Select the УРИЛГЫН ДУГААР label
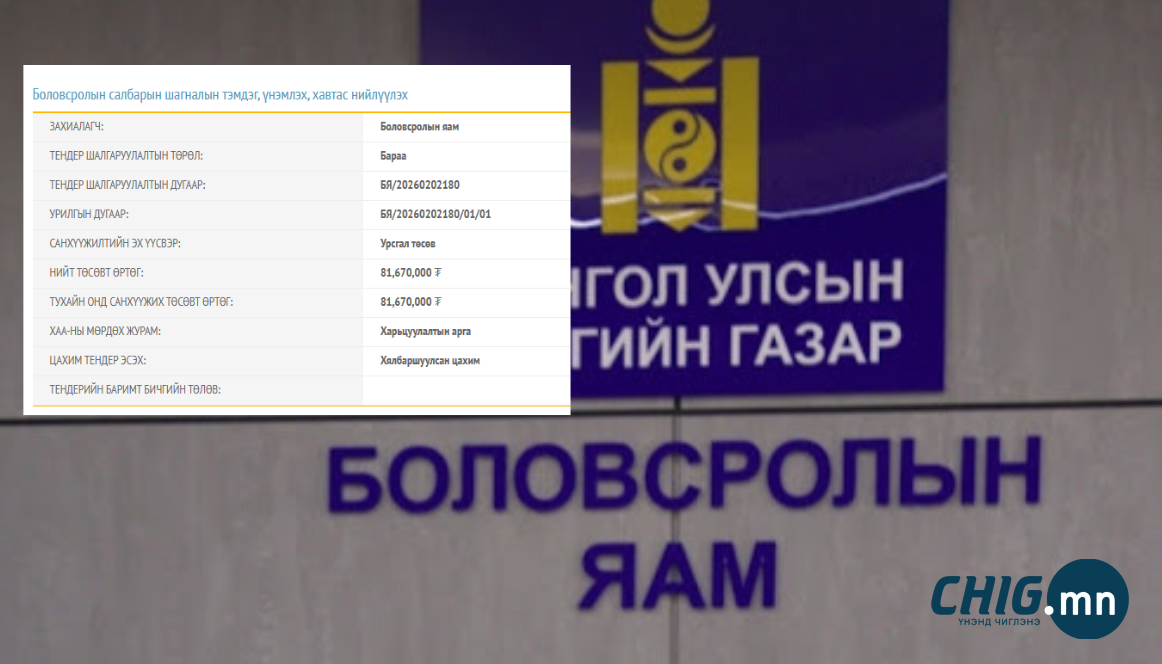Image resolution: width=1162 pixels, height=664 pixels. [89, 214]
